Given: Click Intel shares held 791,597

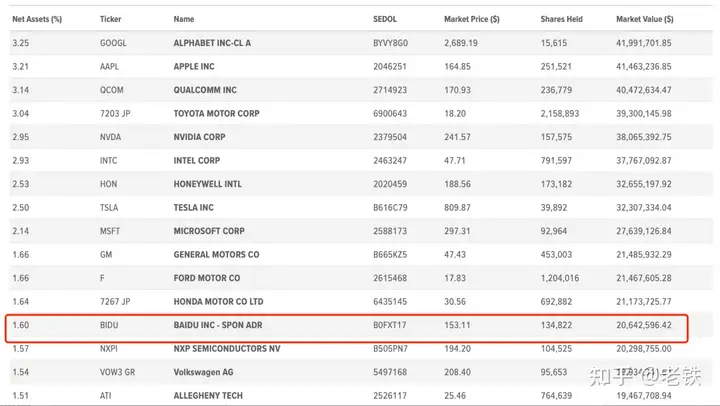Looking at the screenshot, I should click(x=556, y=161).
